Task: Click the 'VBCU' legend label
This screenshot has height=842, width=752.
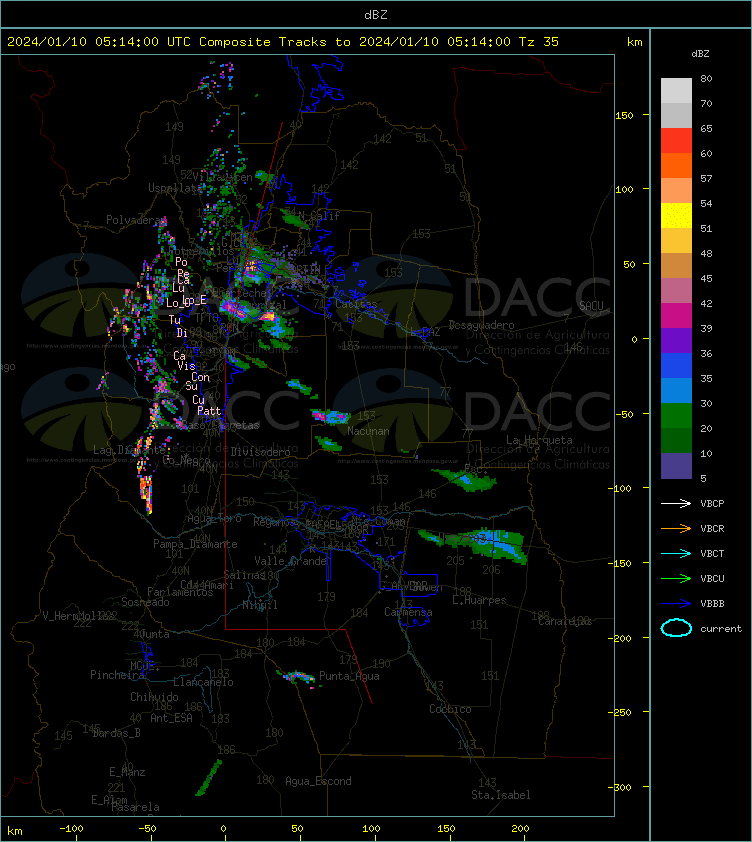Action: pyautogui.click(x=712, y=578)
